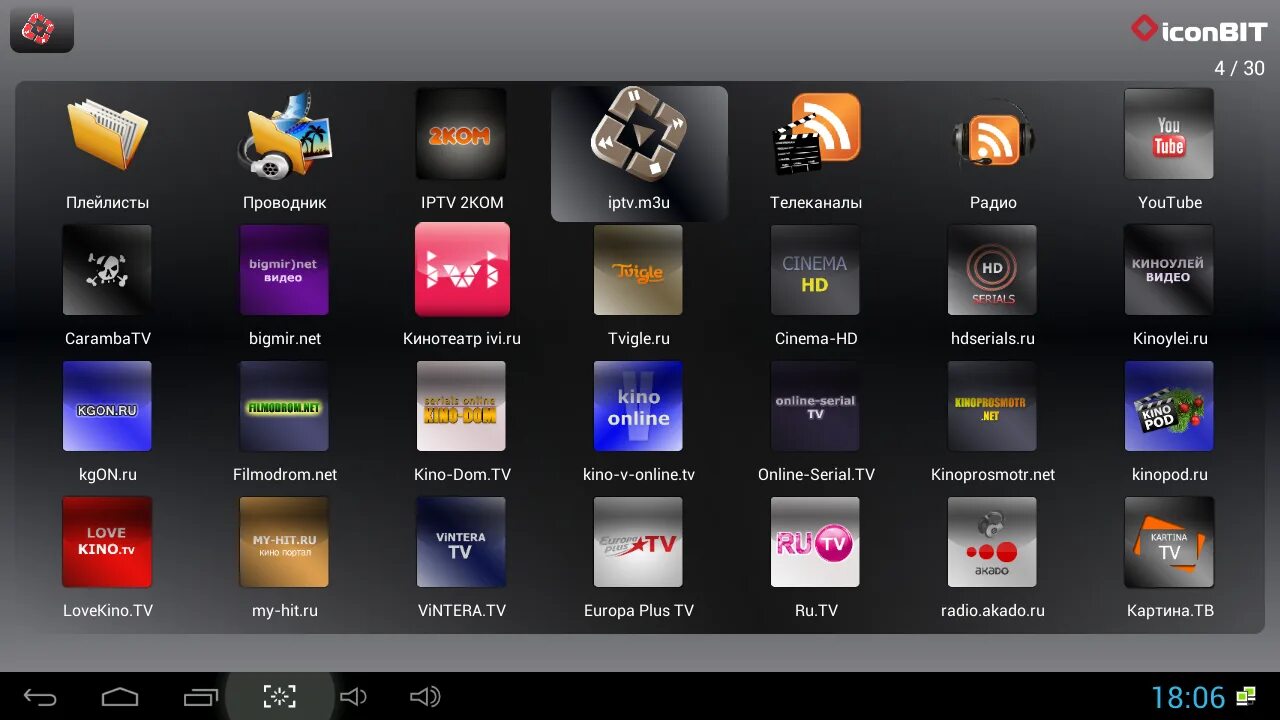
Task: Open the Проводник file explorer icon
Action: click(x=285, y=134)
